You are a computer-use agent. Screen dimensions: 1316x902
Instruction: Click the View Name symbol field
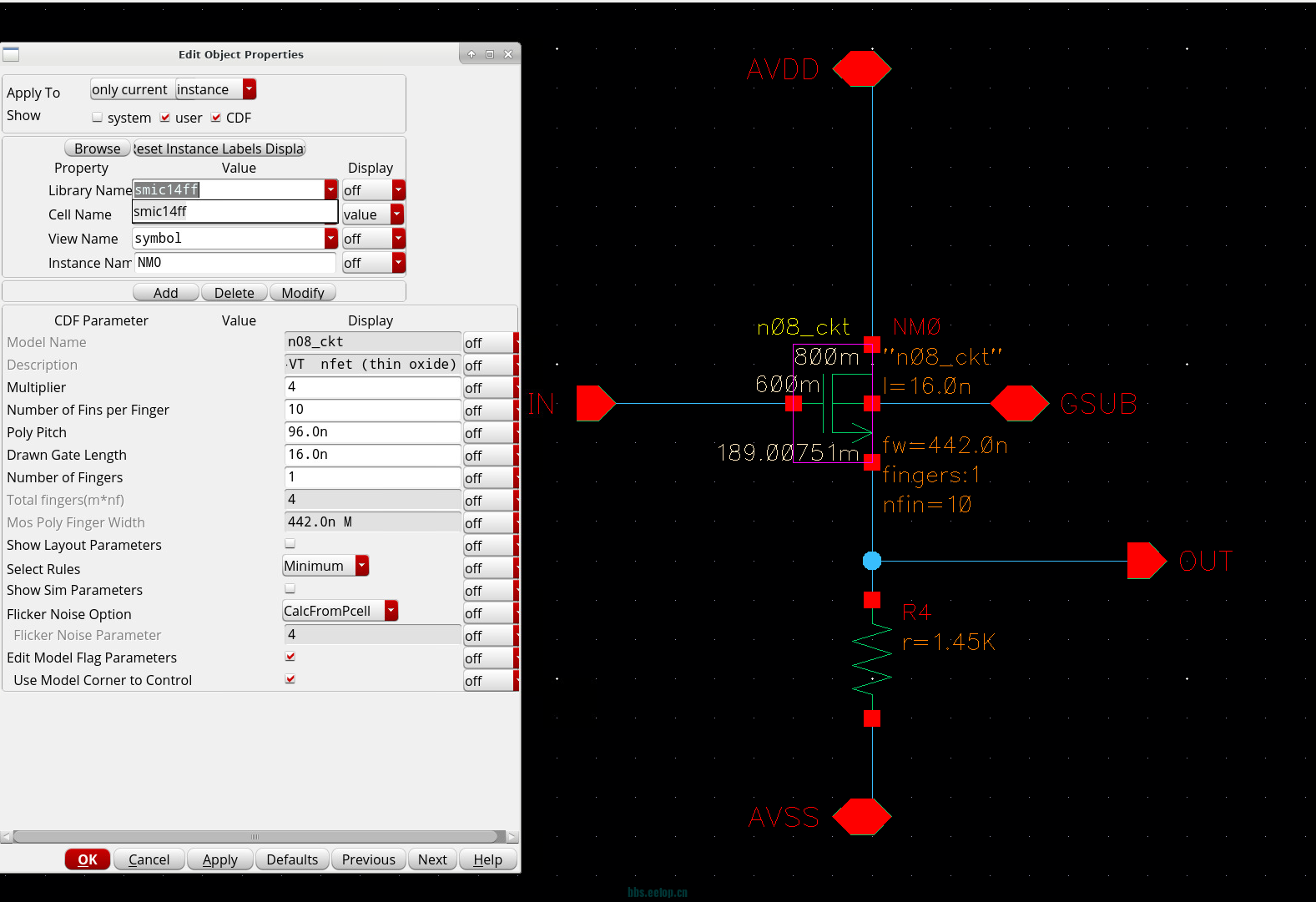(229, 238)
